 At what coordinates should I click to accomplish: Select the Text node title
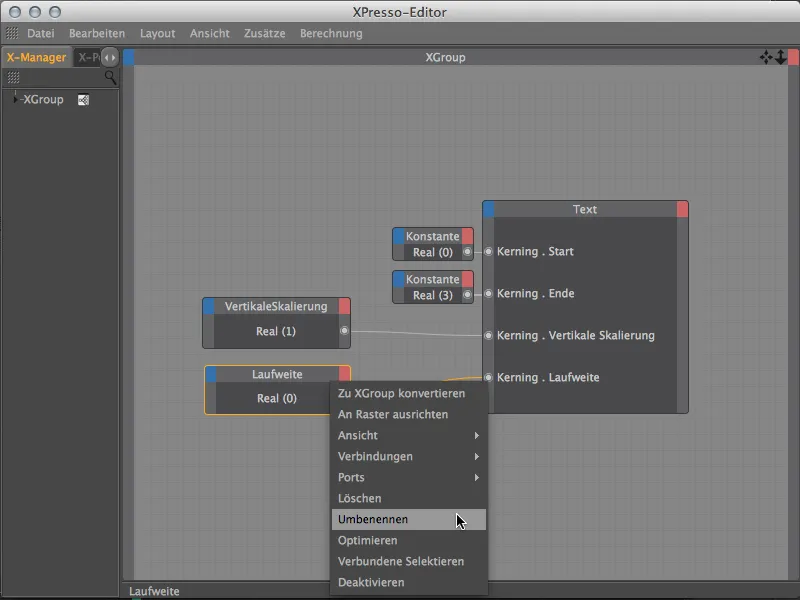[x=585, y=209]
